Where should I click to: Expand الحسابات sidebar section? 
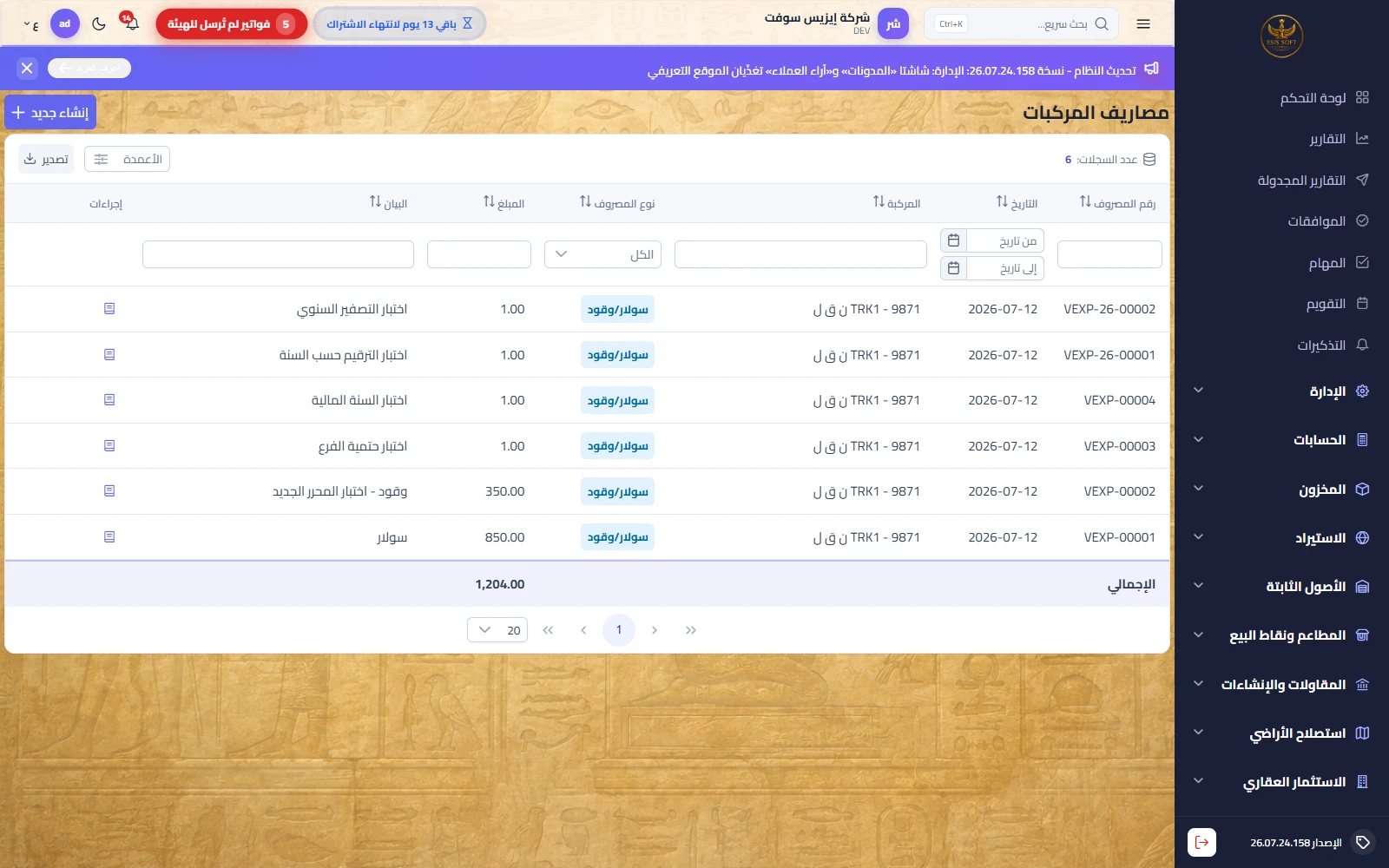1281,440
